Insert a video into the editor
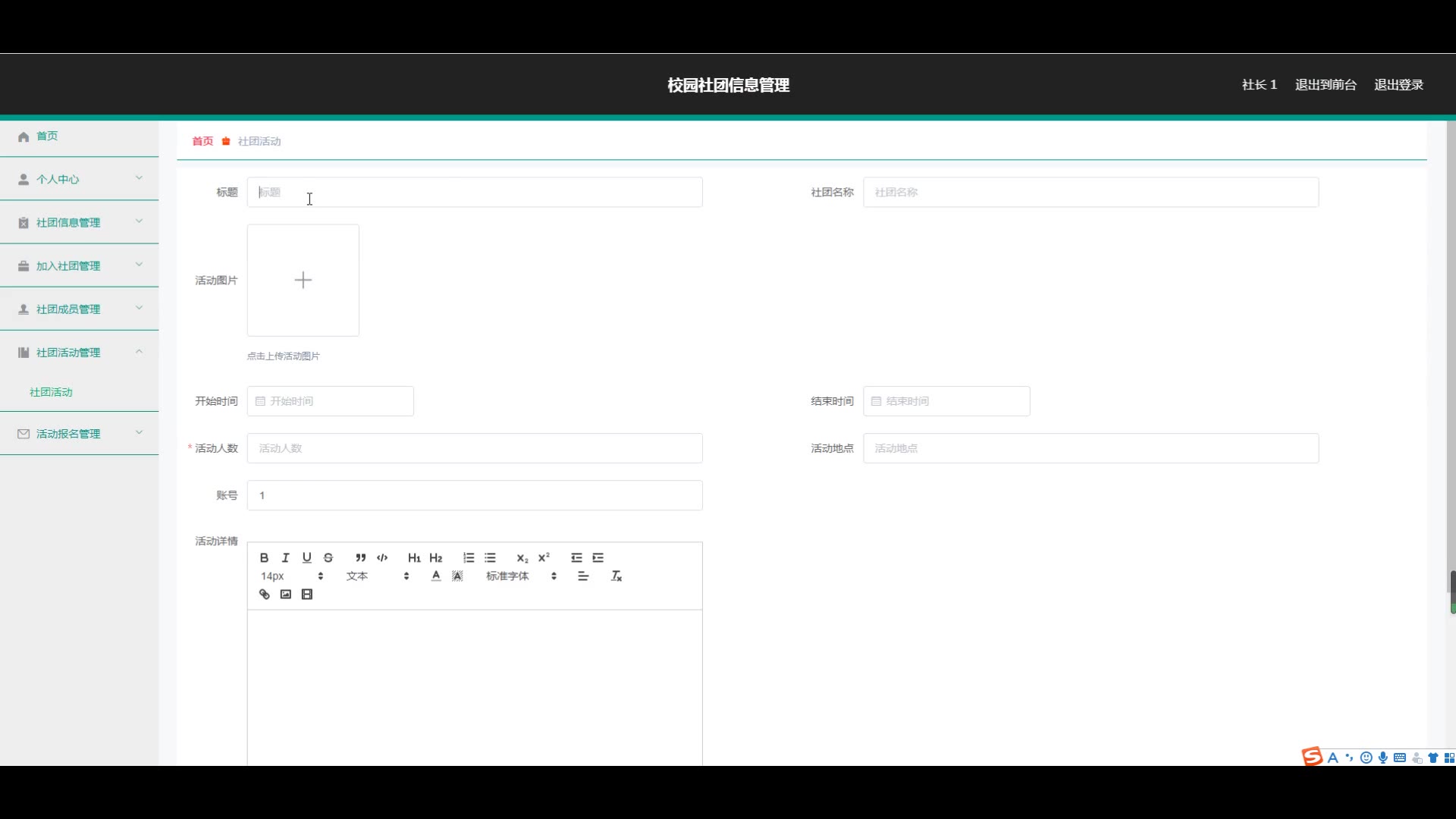This screenshot has width=1456, height=819. (x=306, y=594)
